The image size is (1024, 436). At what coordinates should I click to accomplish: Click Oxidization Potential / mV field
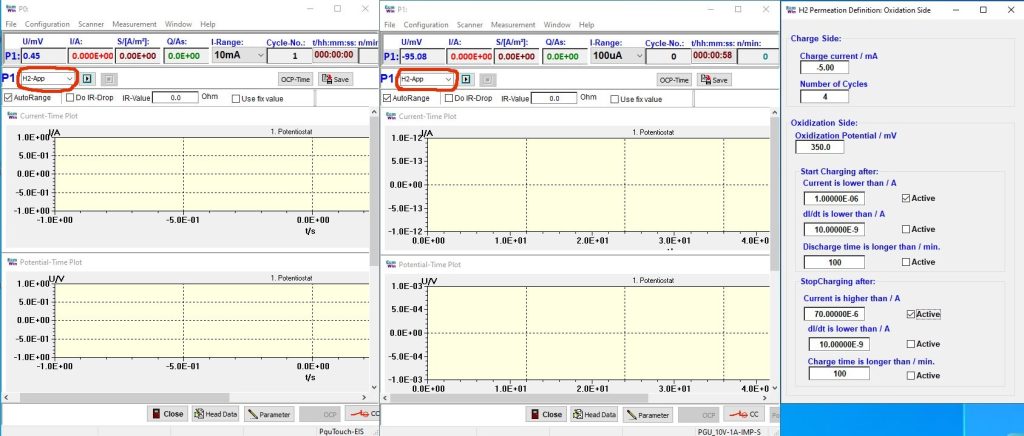point(820,147)
